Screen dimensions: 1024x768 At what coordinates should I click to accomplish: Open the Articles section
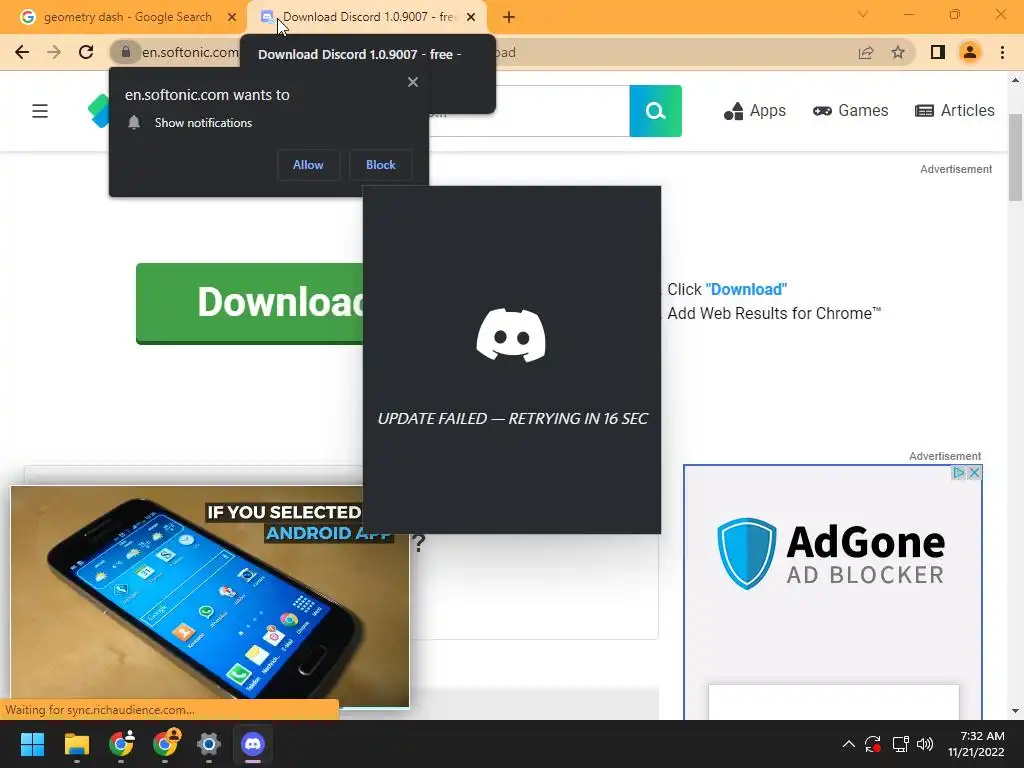click(955, 111)
